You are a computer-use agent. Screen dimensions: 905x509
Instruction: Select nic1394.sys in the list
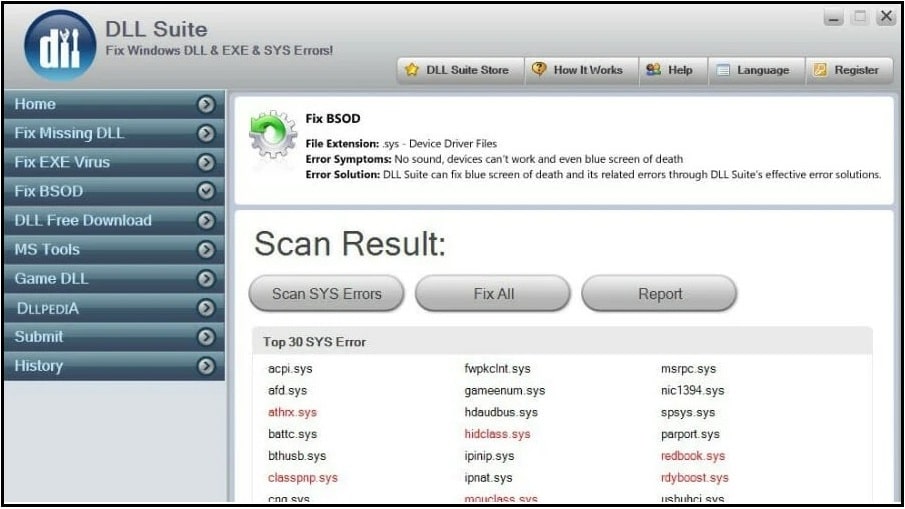(x=693, y=391)
